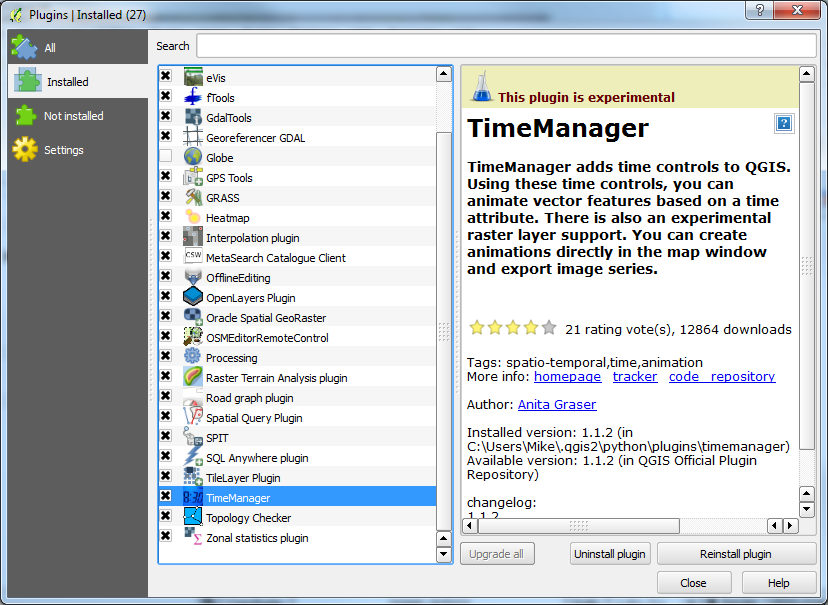Click the blue help icon beside TimeManager
This screenshot has height=605, width=828.
pos(783,123)
